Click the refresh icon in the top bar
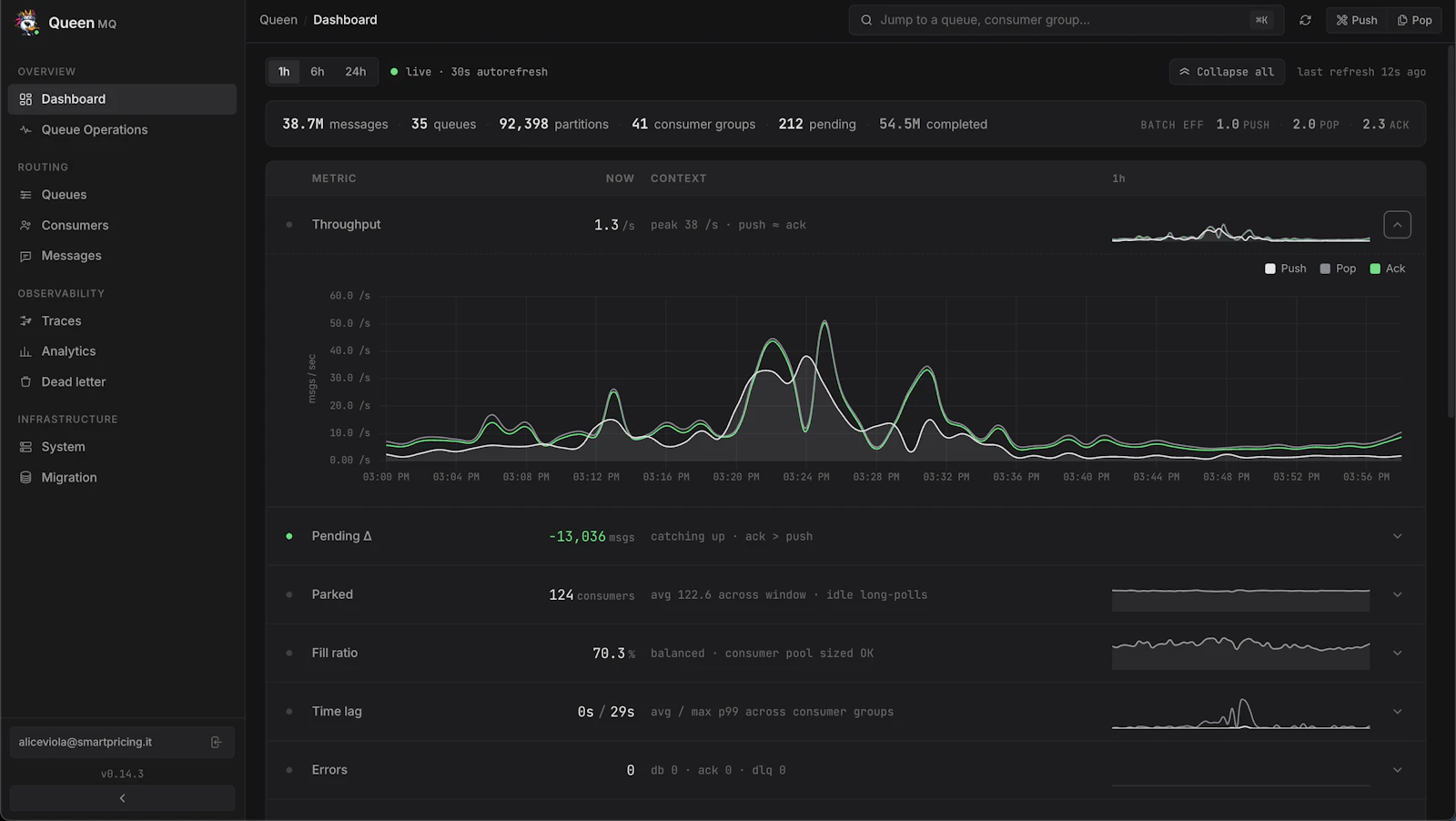 (x=1305, y=20)
